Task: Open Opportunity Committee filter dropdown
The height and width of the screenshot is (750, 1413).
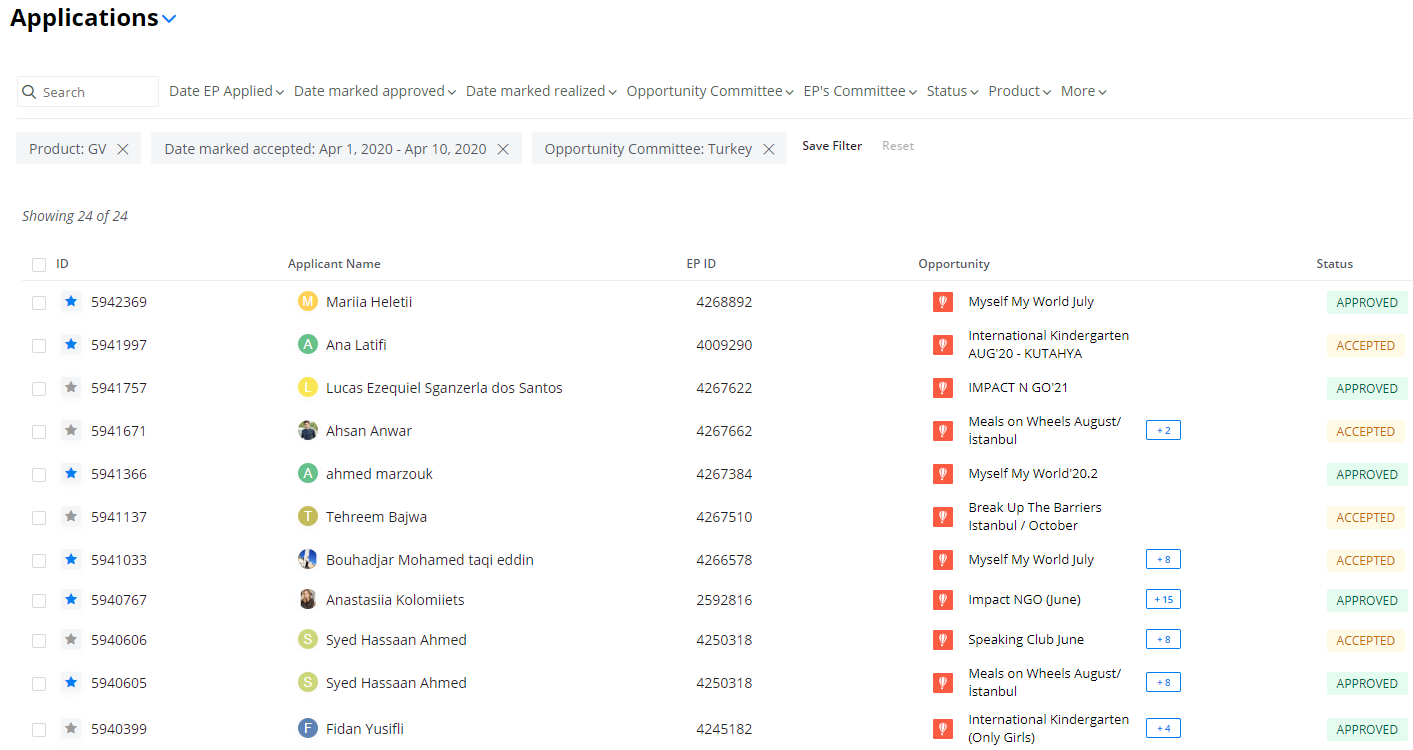Action: tap(710, 91)
